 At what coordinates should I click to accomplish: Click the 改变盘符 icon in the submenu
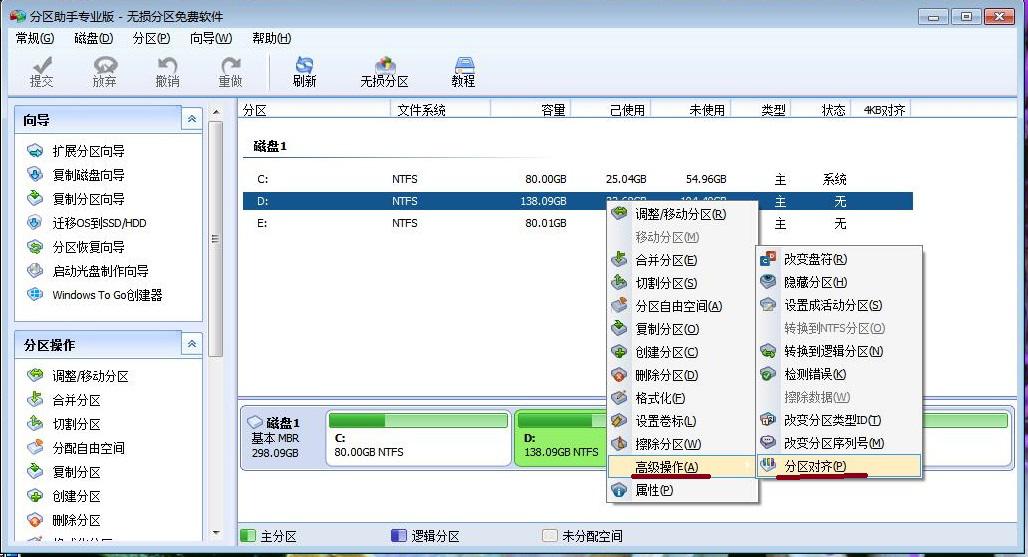click(x=768, y=259)
